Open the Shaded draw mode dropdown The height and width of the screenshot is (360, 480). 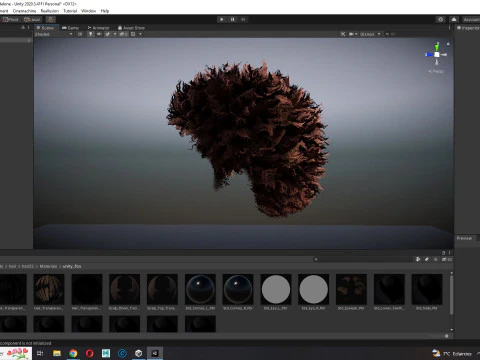[x=53, y=34]
